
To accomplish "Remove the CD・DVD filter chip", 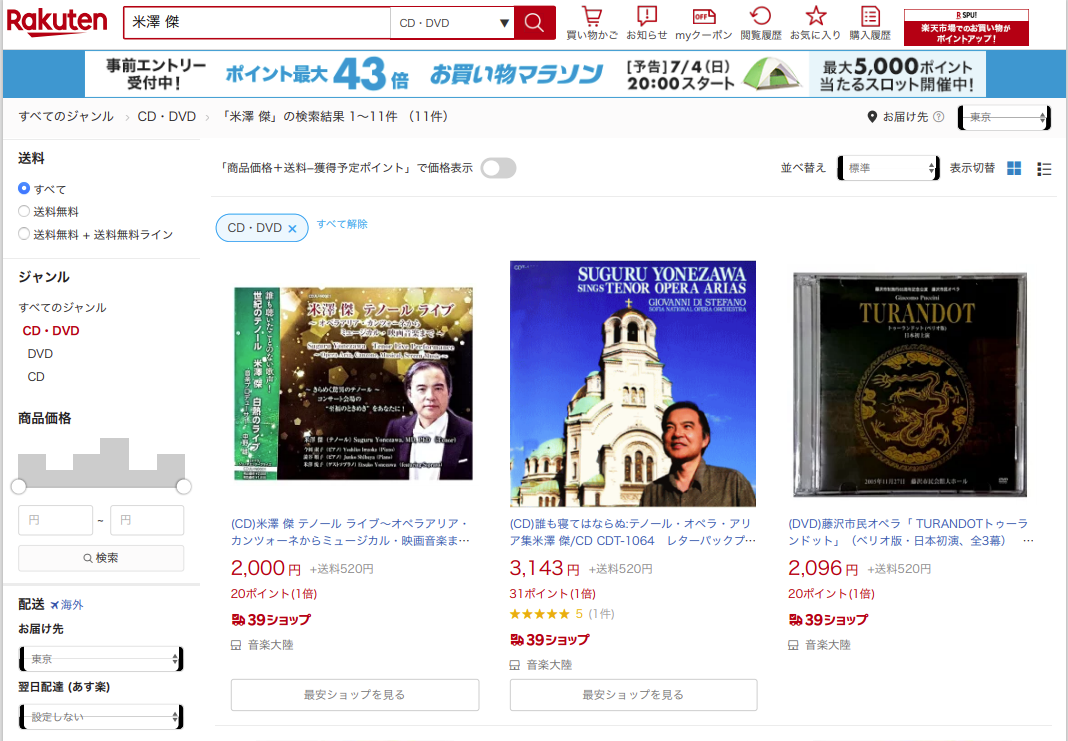I will (x=292, y=228).
